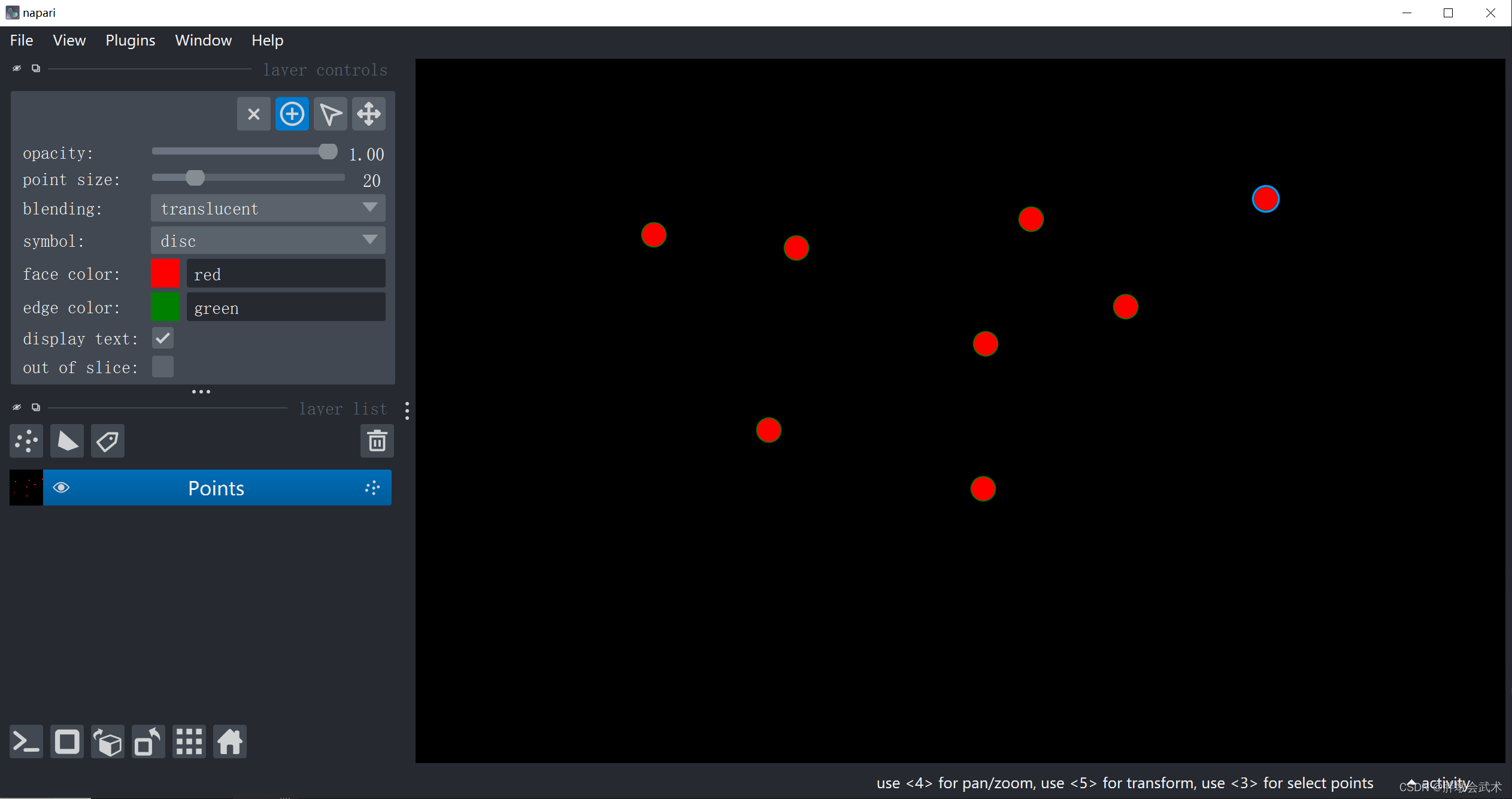Switch to the select points tool
The image size is (1512, 799).
coord(330,114)
